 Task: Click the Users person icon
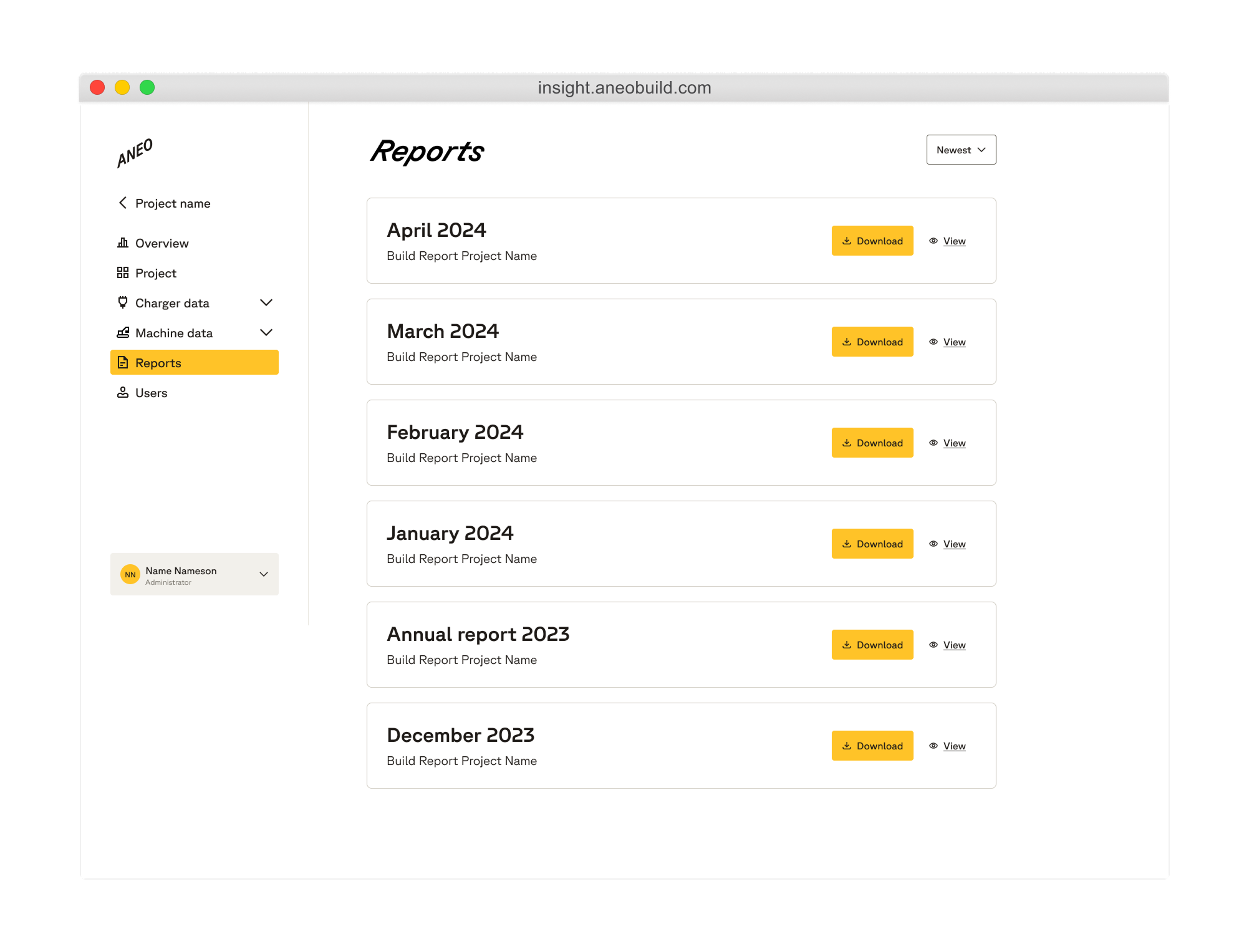click(123, 393)
